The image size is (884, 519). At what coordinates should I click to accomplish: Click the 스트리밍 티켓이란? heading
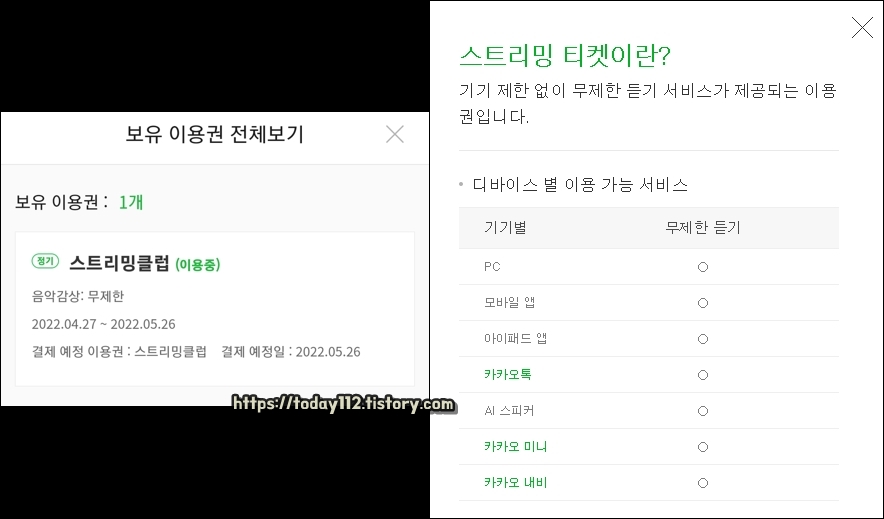[565, 55]
